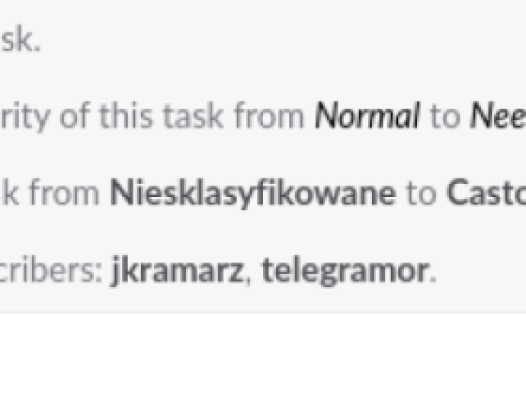The width and height of the screenshot is (526, 394).
Task: Click the partial 'cribers:' subscribers label
Action: pyautogui.click(x=51, y=270)
